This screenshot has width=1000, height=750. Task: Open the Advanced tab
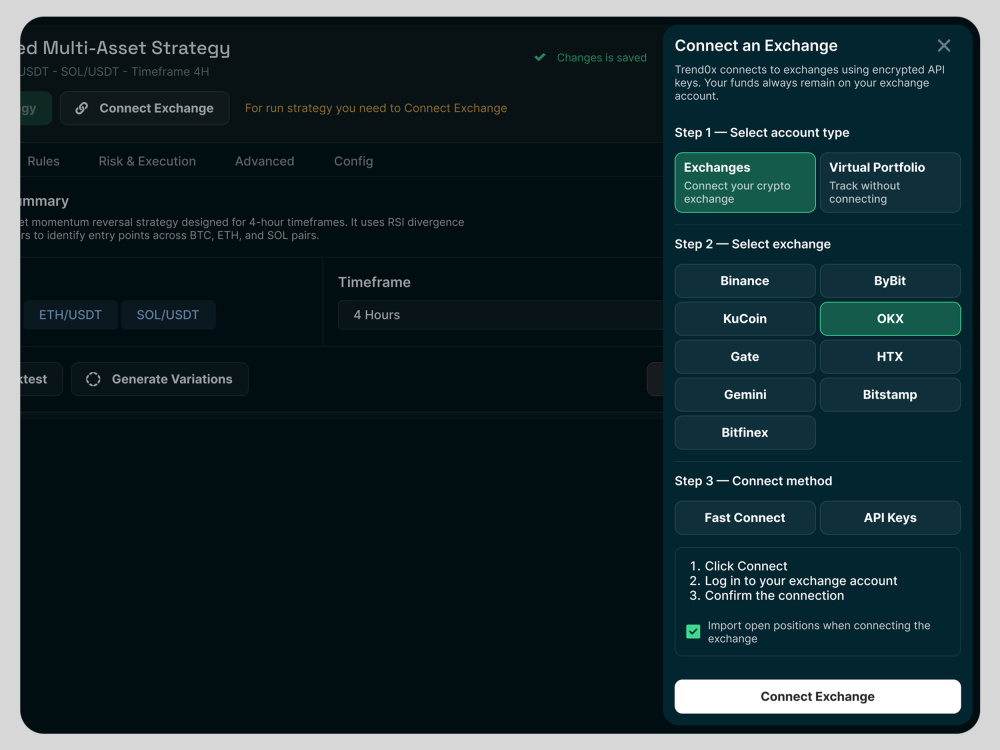point(265,161)
